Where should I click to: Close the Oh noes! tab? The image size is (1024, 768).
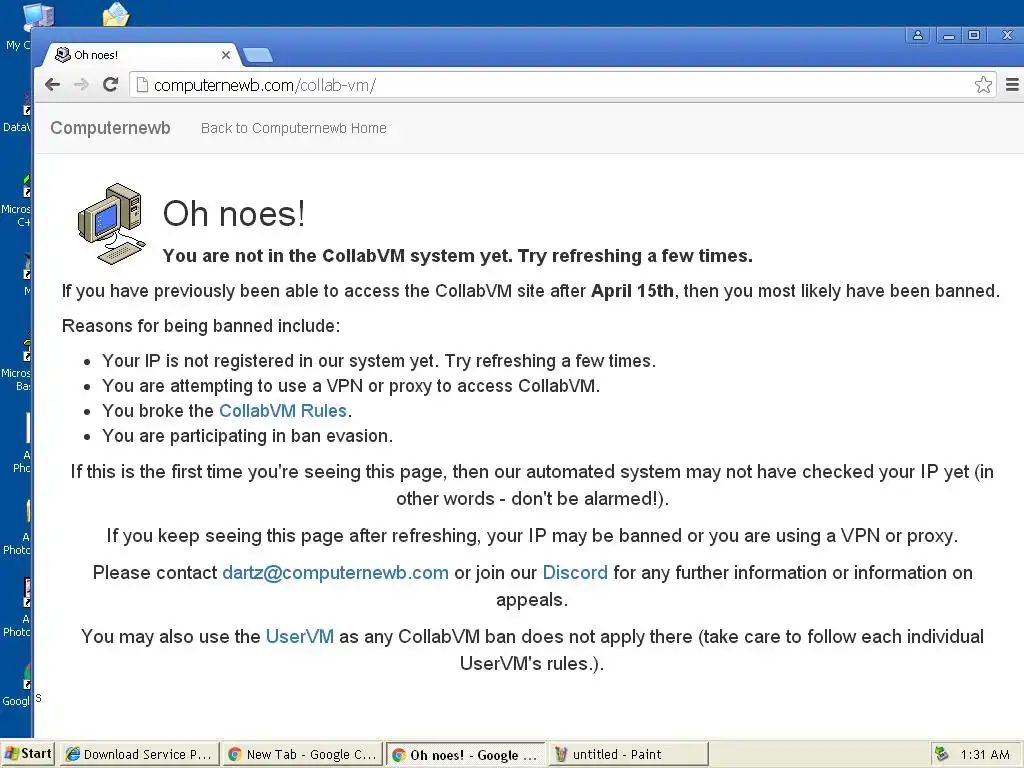(226, 55)
